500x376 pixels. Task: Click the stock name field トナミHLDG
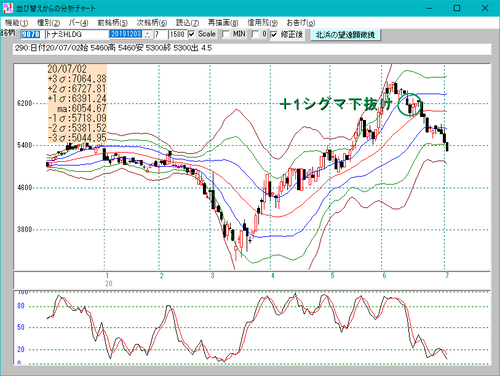click(x=77, y=34)
